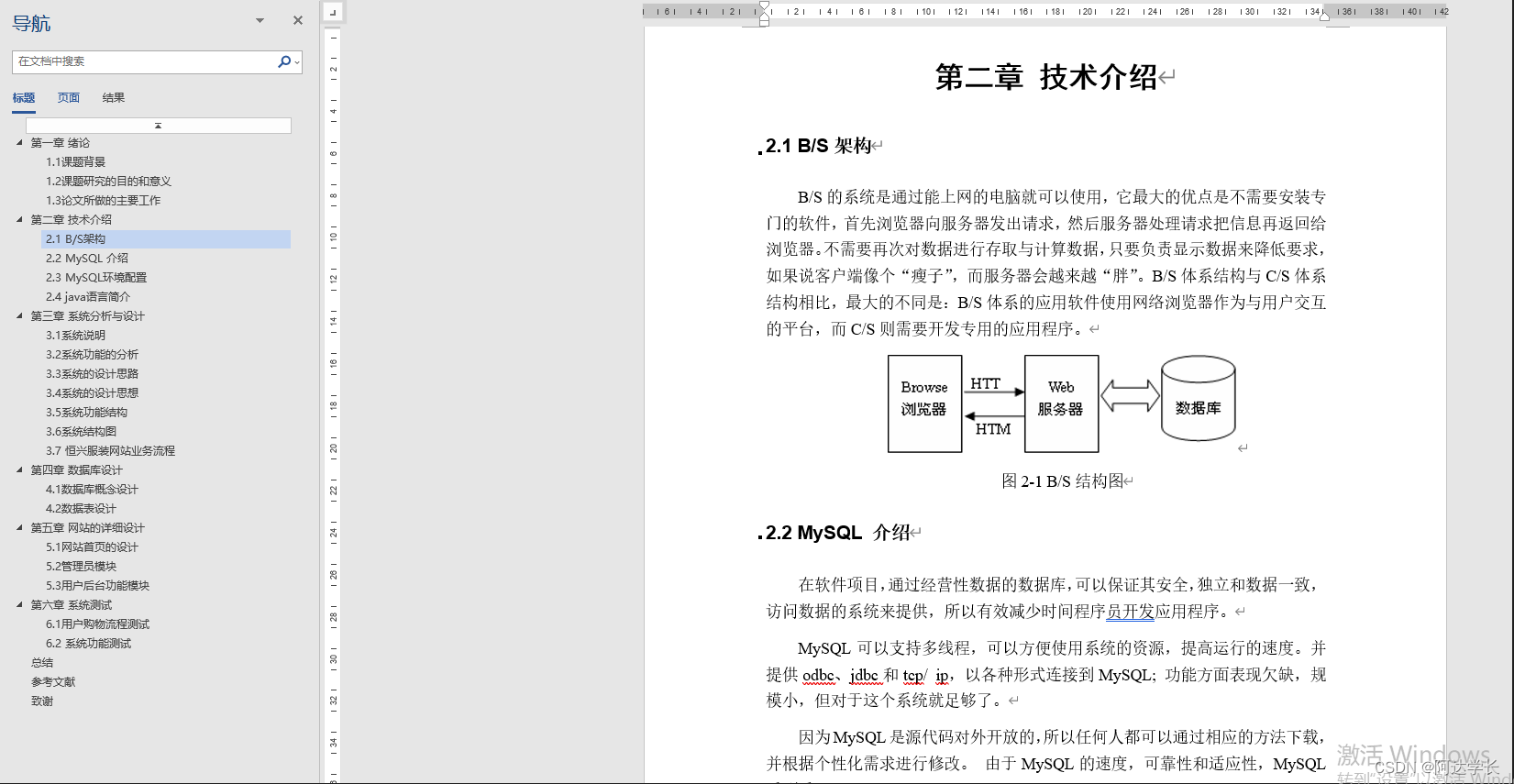Viewport: 1514px width, 784px height.
Task: Go to heading 2.2 MySQL 介绍
Action: 87,259
